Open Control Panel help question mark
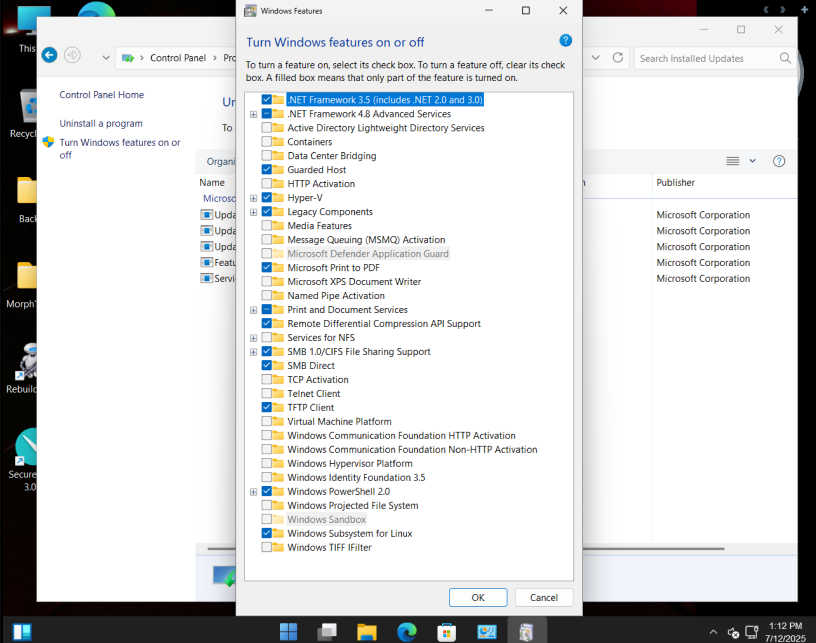This screenshot has height=643, width=816. (779, 161)
